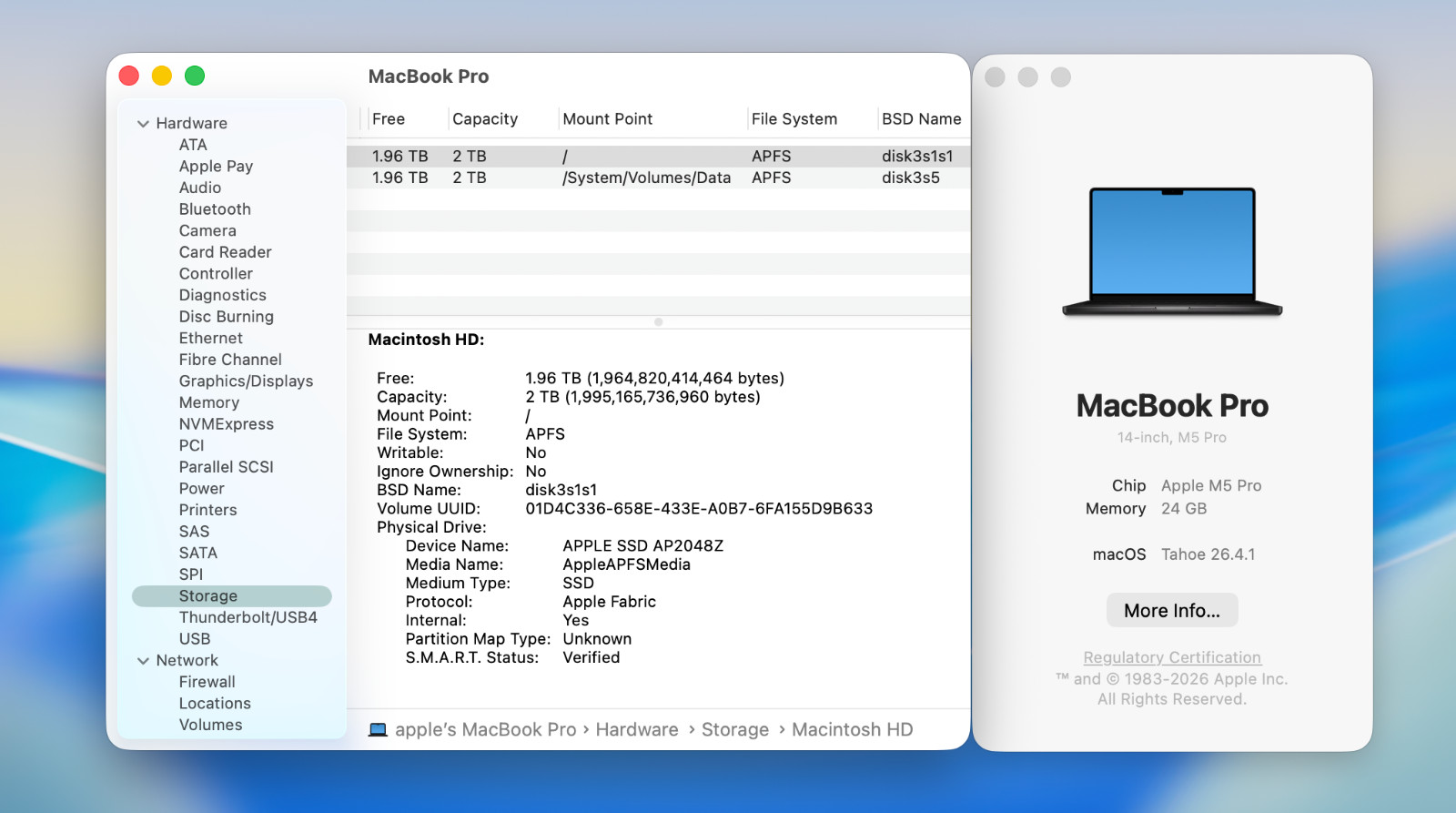This screenshot has width=1456, height=813.
Task: Open the More Info button
Action: (1171, 611)
